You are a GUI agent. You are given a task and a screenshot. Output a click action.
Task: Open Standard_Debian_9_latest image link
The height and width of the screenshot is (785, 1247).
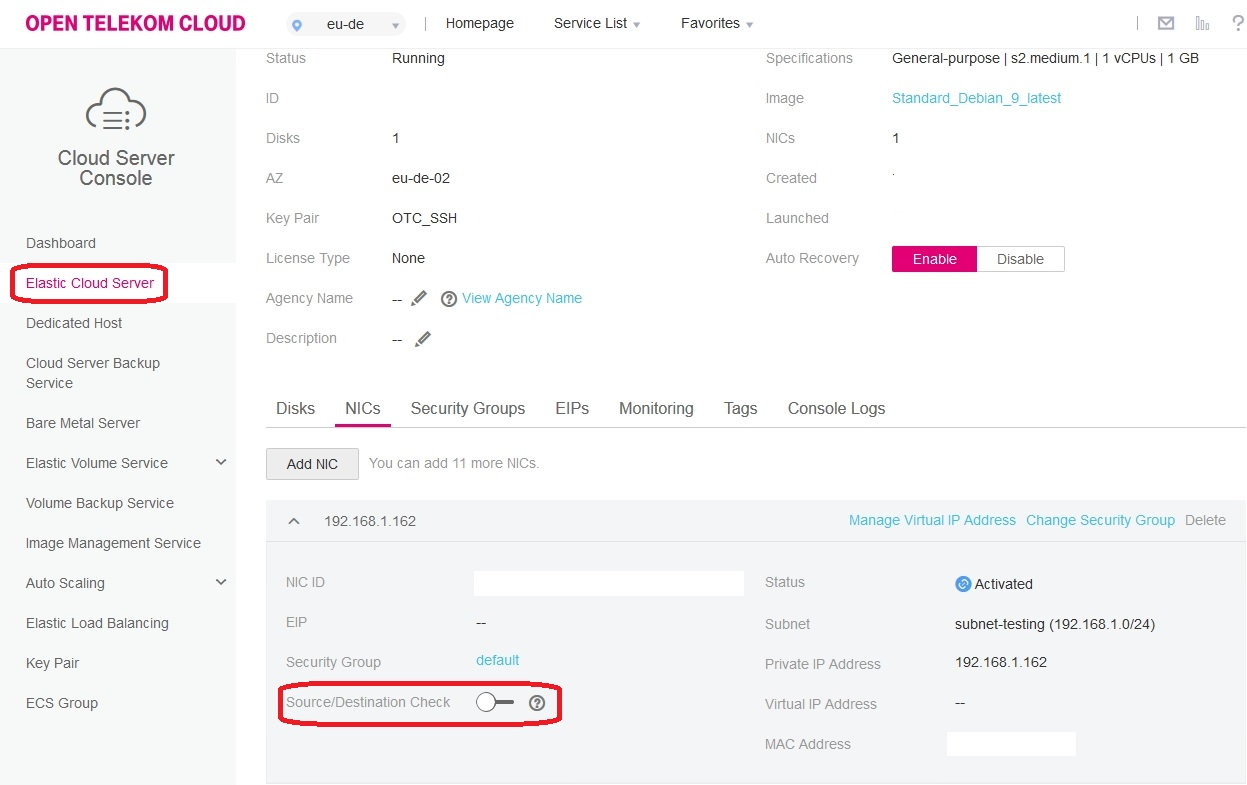976,98
